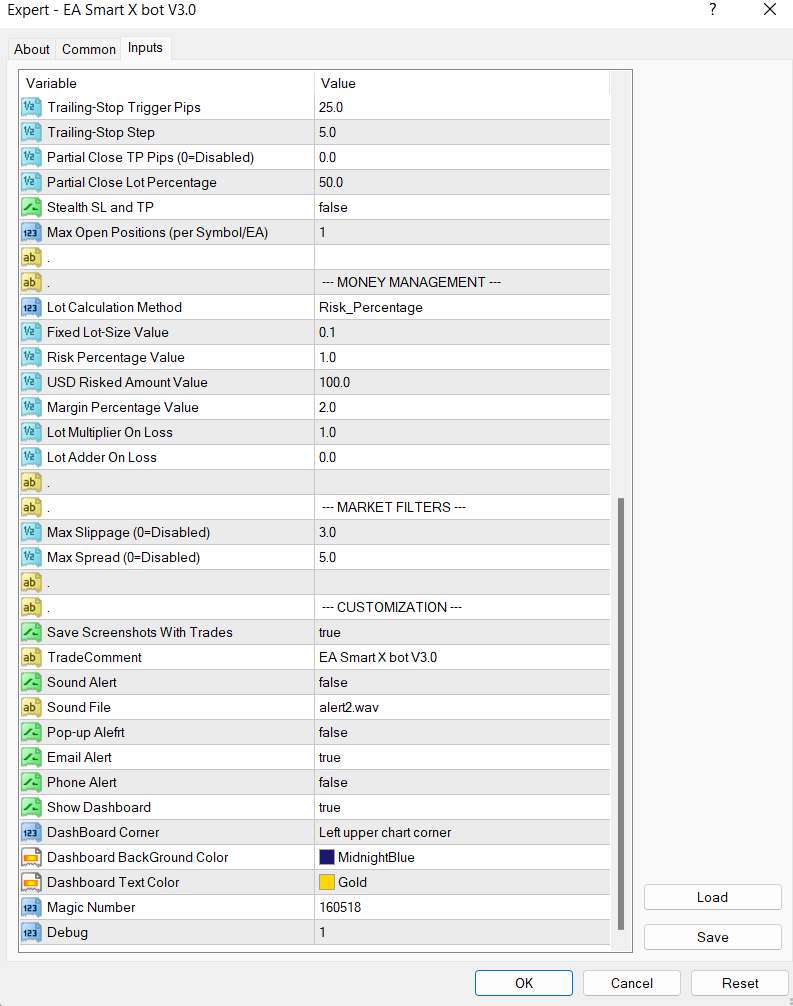Image resolution: width=793 pixels, height=1006 pixels.
Task: Click the color icon beside Dashboard Text Color
Action: 31,882
